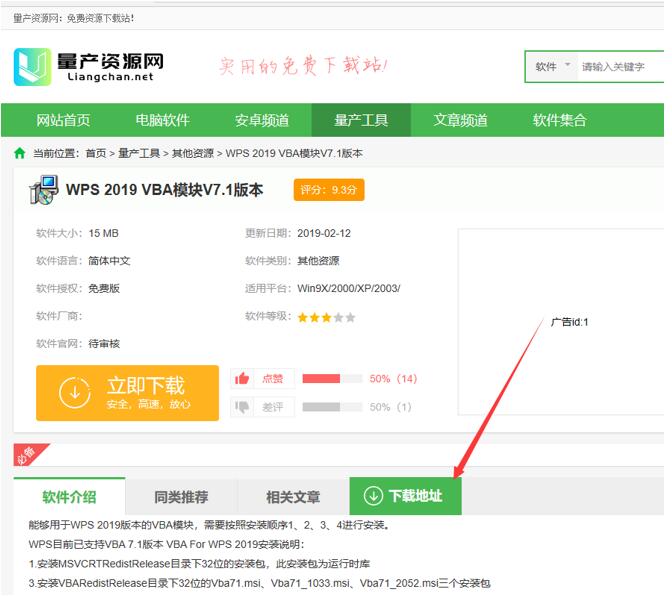672x596 pixels.
Task: Click the 其他资源 software category value
Action: pos(318,261)
